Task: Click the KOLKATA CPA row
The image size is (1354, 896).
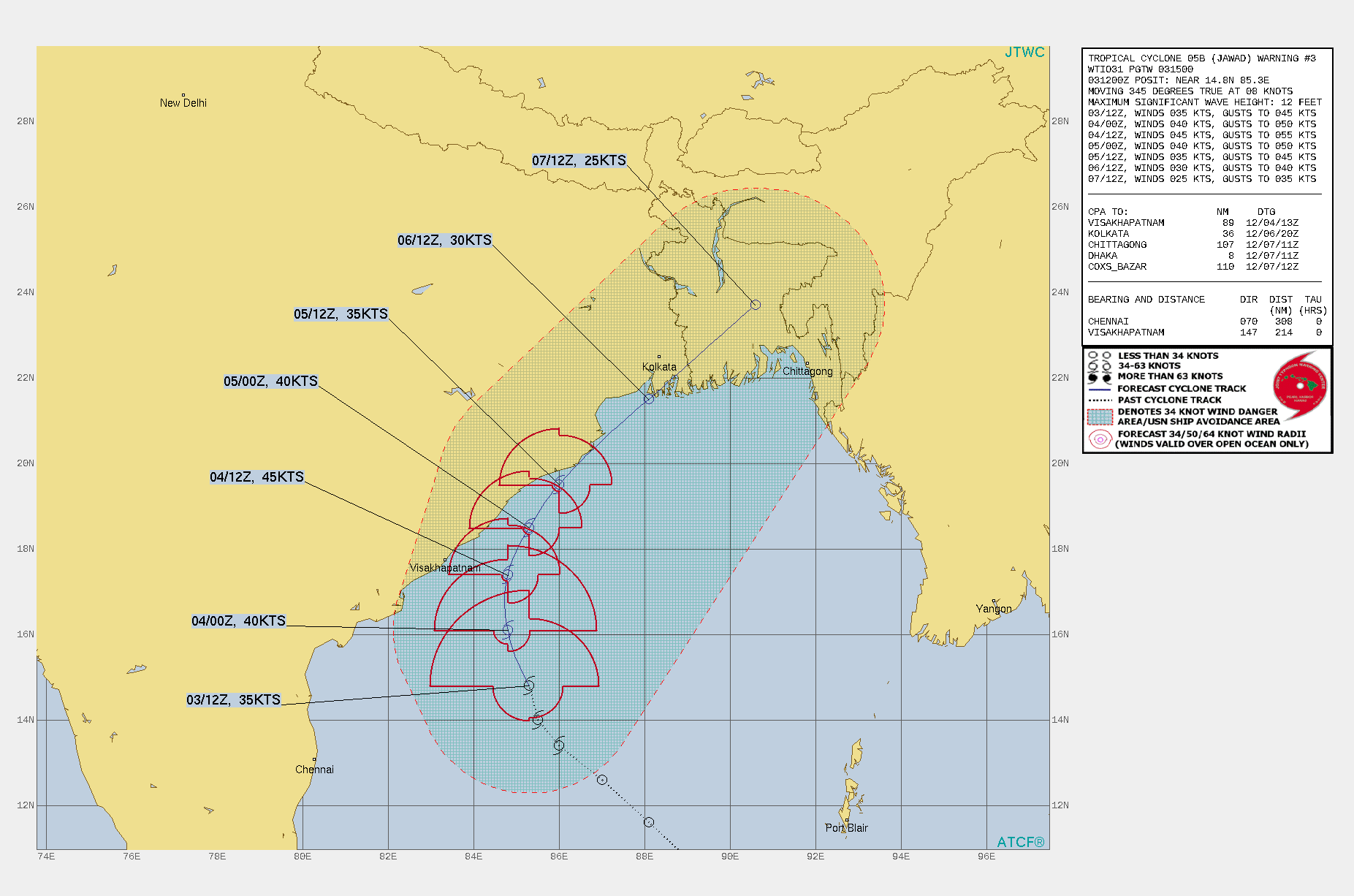Action: click(1193, 234)
